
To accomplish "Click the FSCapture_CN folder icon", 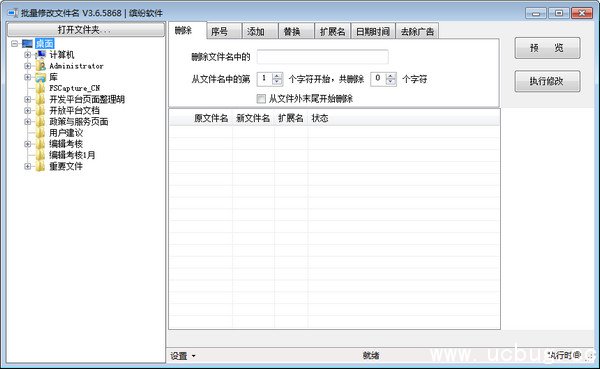I will point(41,88).
